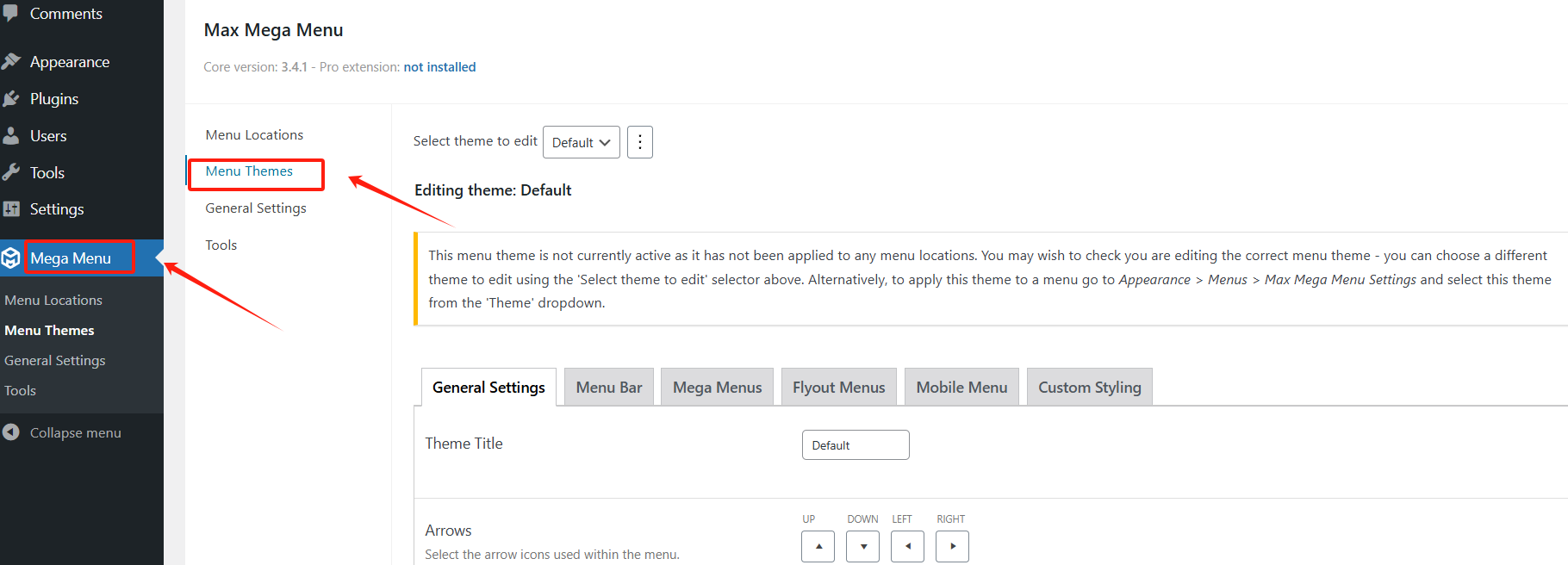Click the Plugins plug icon
The image size is (1568, 565).
tap(11, 99)
